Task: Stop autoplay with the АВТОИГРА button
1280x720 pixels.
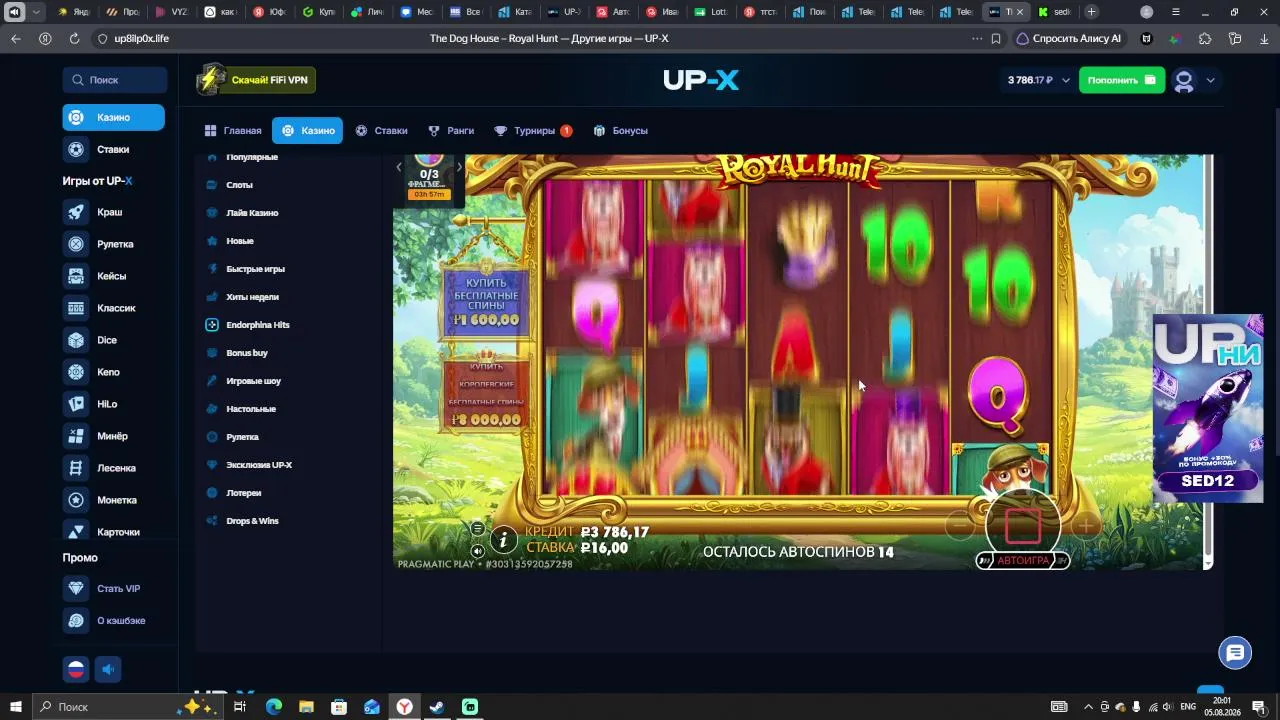Action: (x=1023, y=561)
